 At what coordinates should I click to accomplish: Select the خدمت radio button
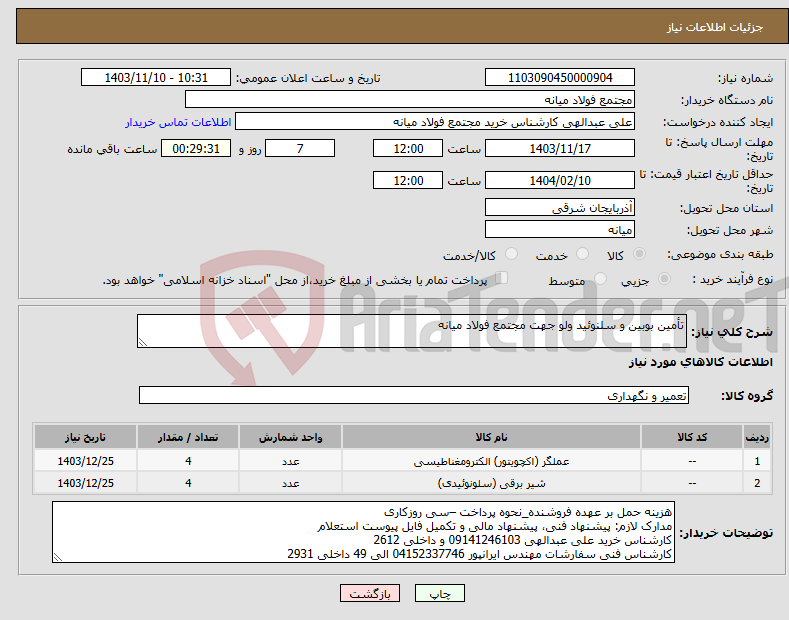point(582,254)
